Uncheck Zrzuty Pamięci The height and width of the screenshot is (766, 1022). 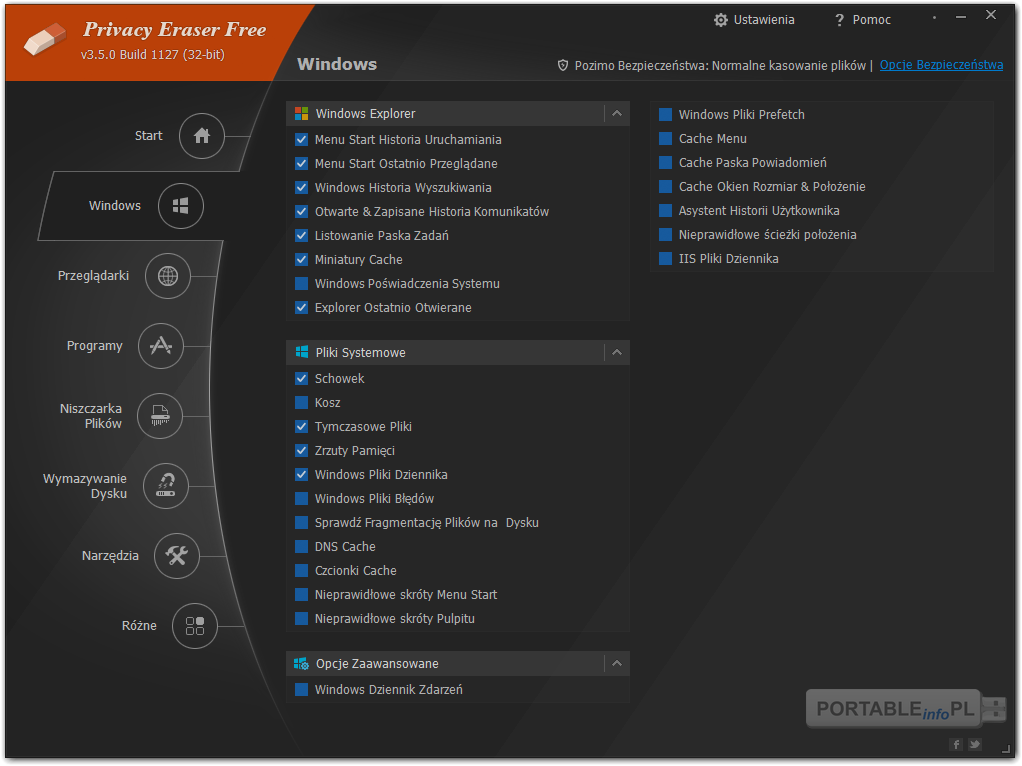(x=301, y=450)
